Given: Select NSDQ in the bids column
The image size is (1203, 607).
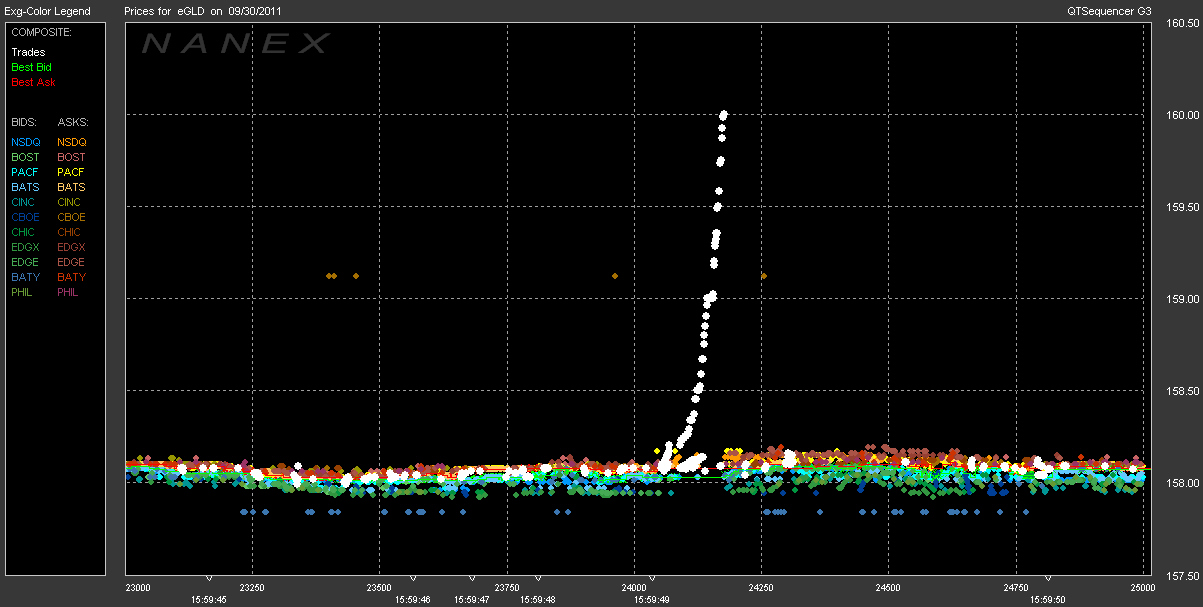Looking at the screenshot, I should tap(26, 142).
